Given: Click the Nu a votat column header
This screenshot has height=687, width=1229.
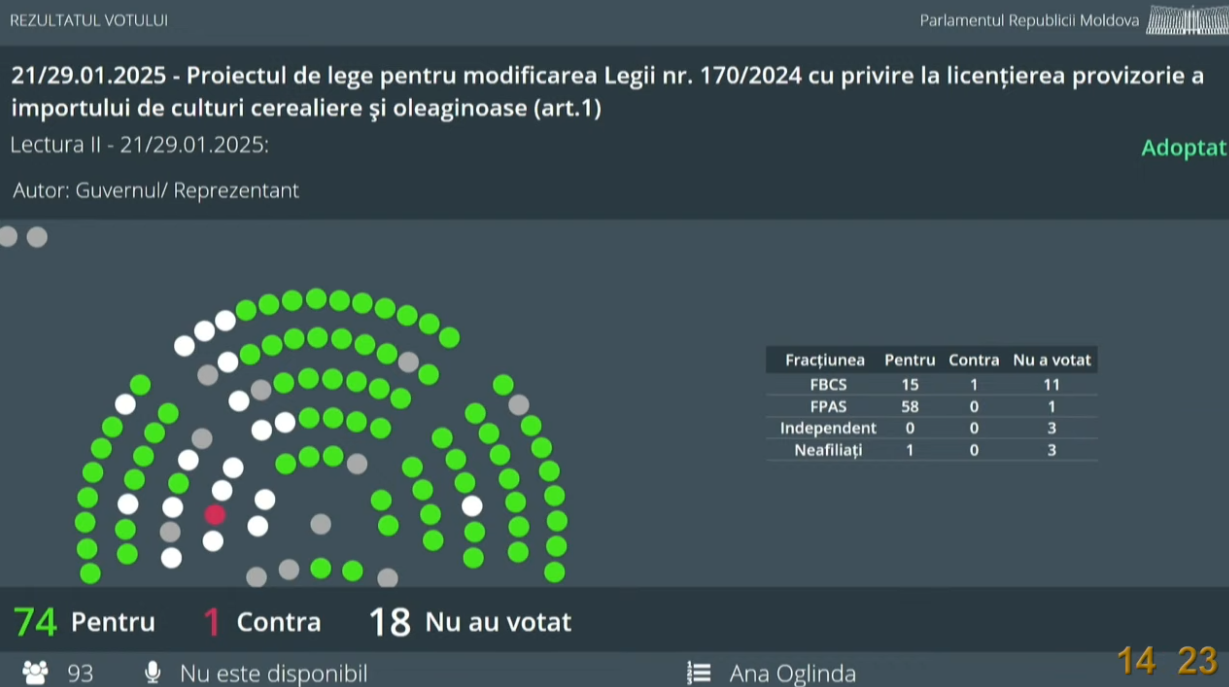Looking at the screenshot, I should click(x=1052, y=360).
